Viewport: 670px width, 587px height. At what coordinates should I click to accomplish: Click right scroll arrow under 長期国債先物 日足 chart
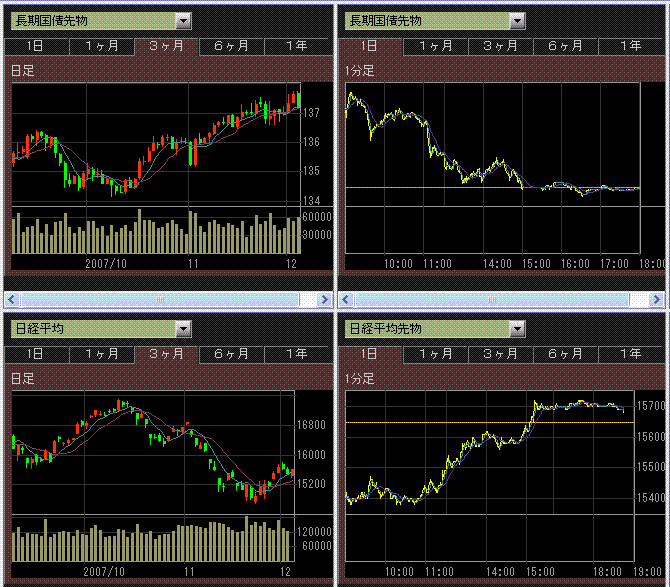[324, 299]
